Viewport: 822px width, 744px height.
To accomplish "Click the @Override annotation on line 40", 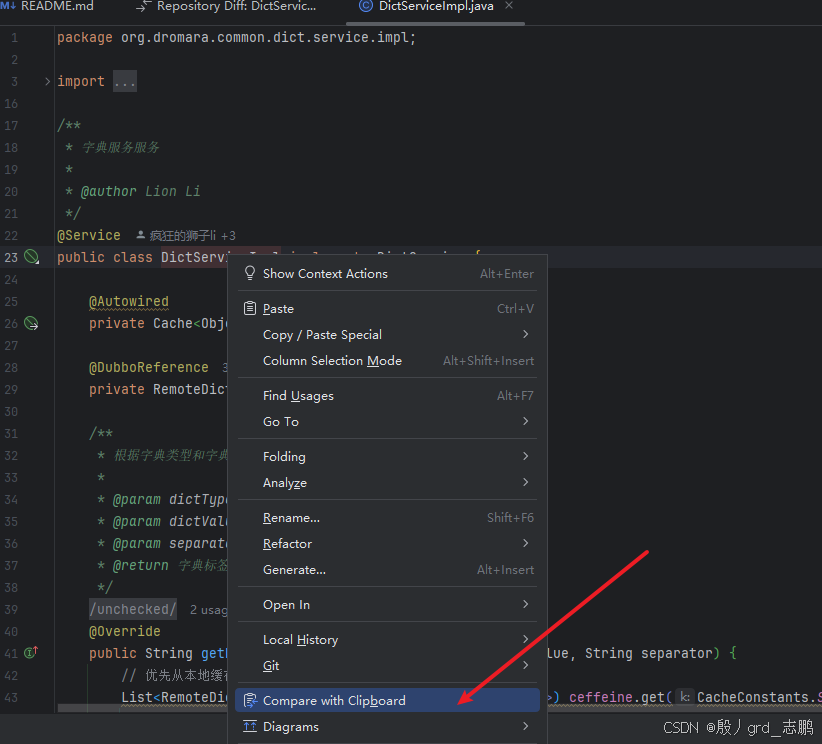I will point(125,631).
